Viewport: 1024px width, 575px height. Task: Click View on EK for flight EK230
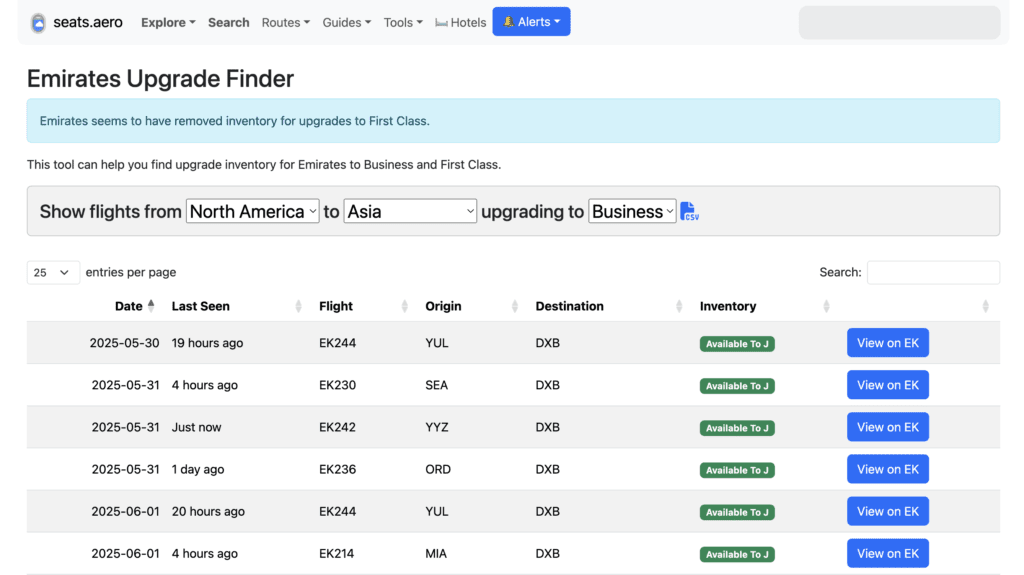pyautogui.click(x=888, y=385)
